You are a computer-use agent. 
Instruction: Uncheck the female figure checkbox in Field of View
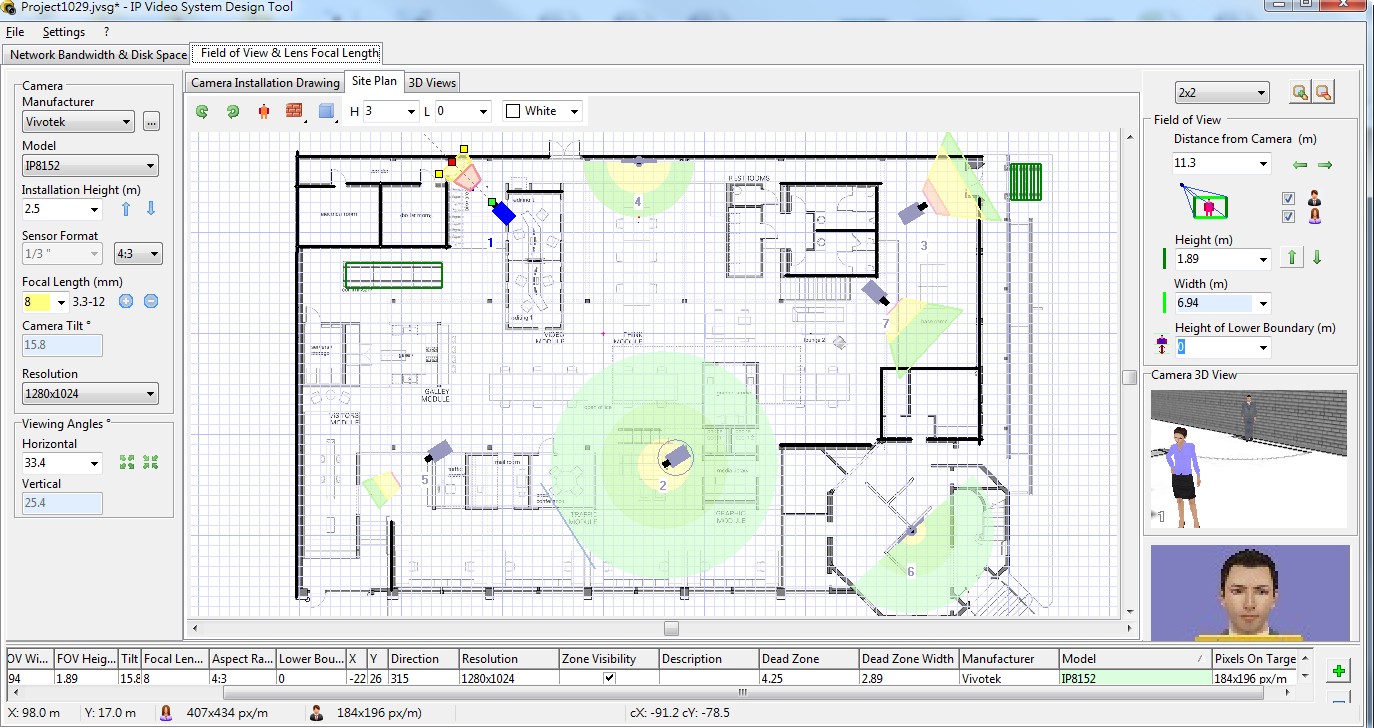click(1289, 216)
